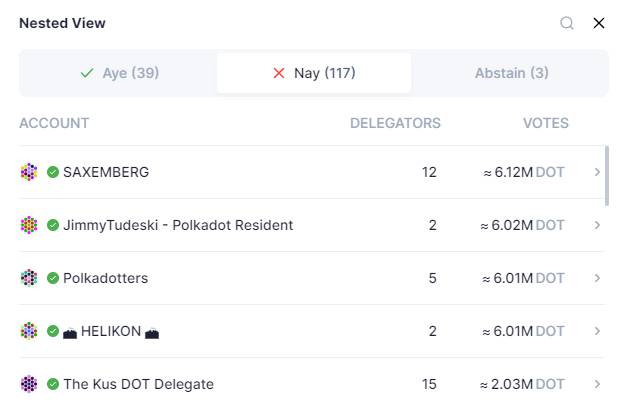620x409 pixels.
Task: Open JimmyTudeski - Polkadot Resident account
Action: (x=178, y=225)
